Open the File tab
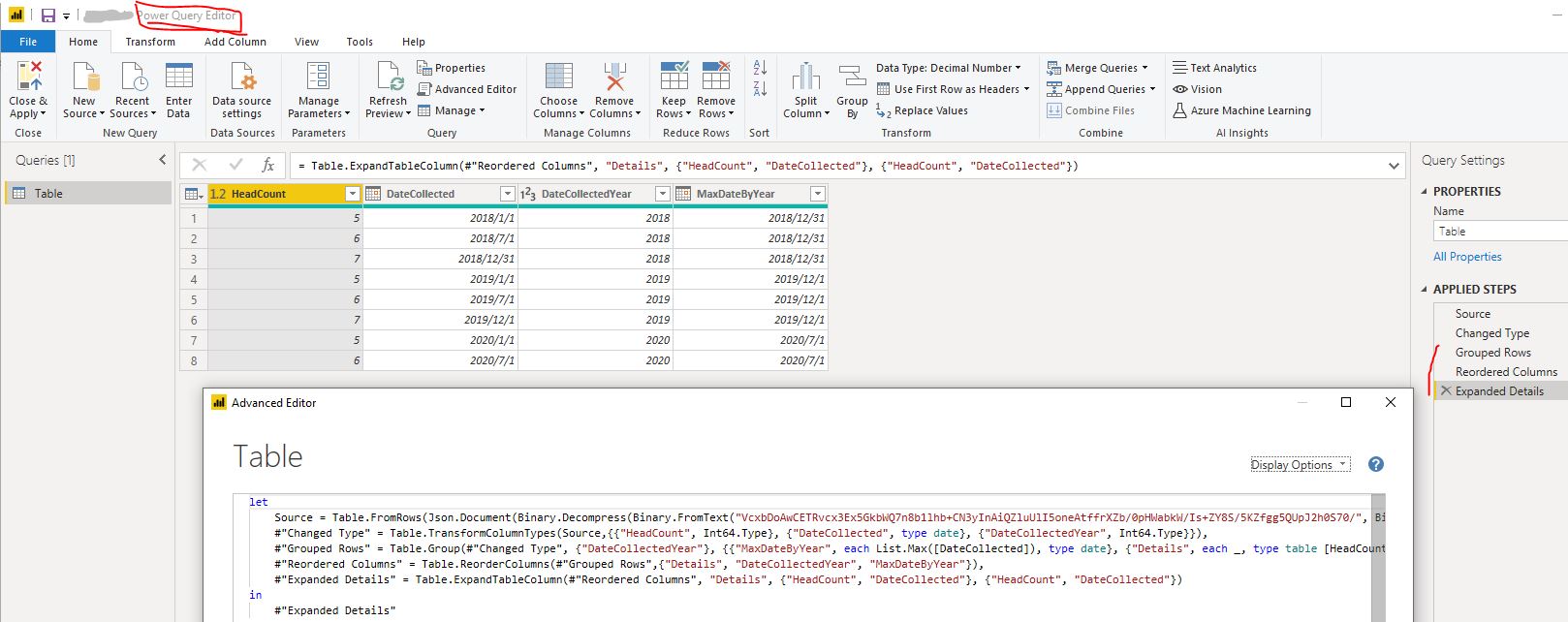This screenshot has height=622, width=1568. [28, 42]
